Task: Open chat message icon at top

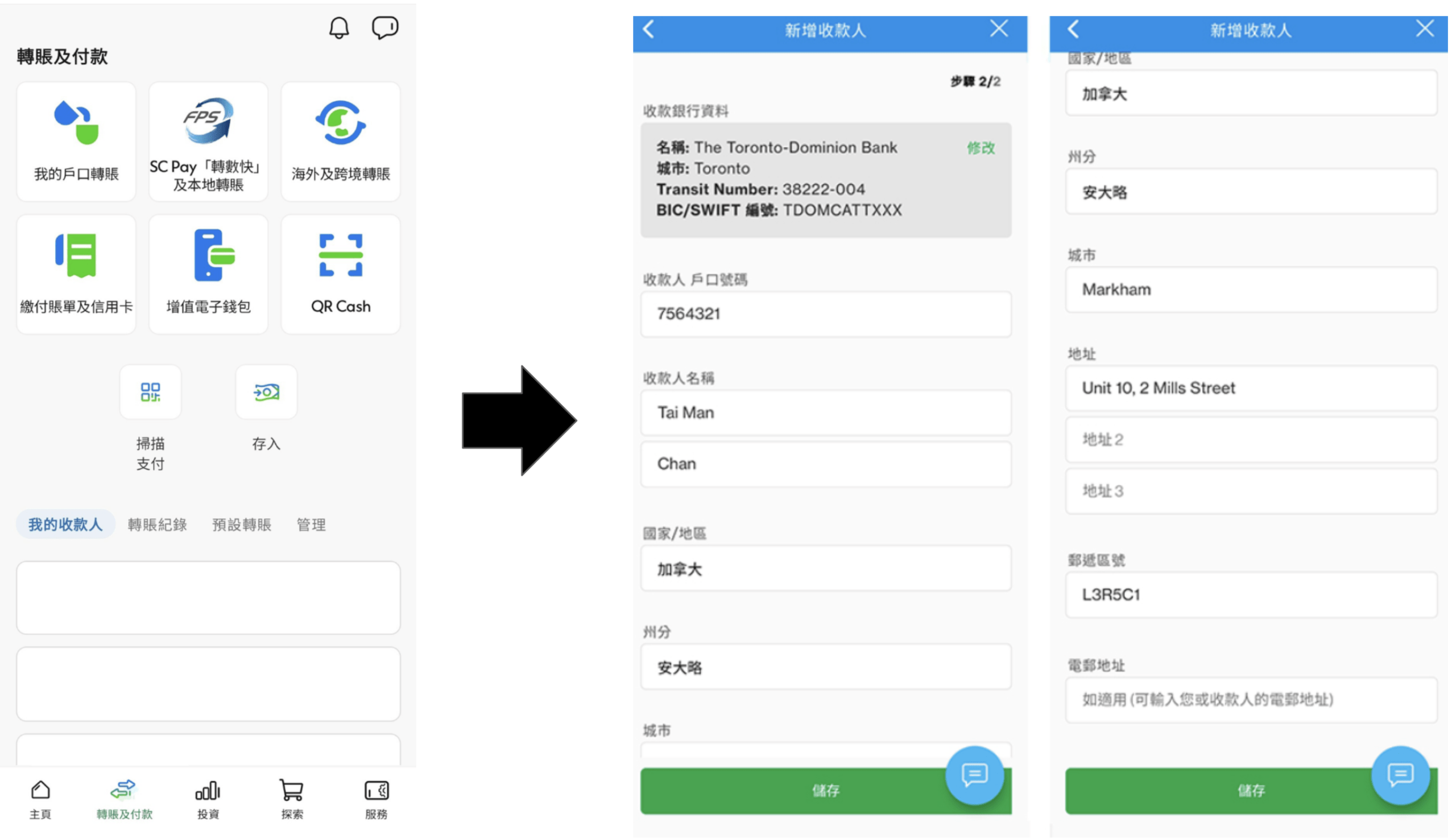Action: coord(385,28)
